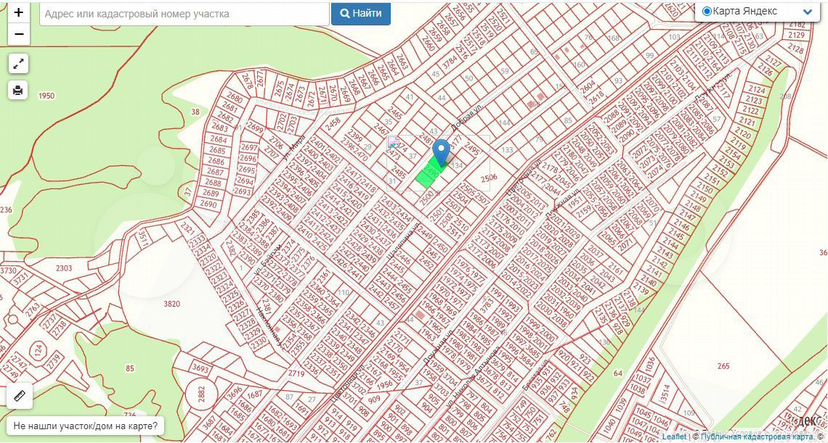This screenshot has width=828, height=443.
Task: Click the magnifier icon in Найти button
Action: pyautogui.click(x=345, y=14)
